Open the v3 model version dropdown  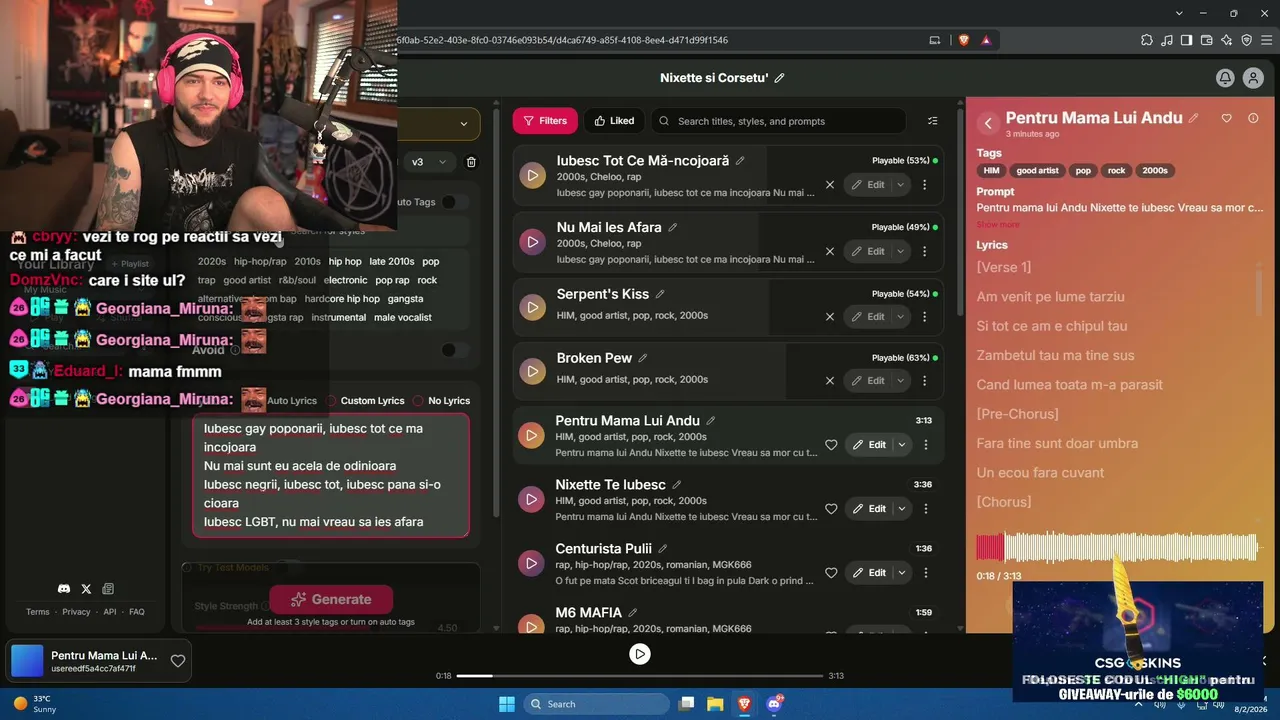(430, 162)
